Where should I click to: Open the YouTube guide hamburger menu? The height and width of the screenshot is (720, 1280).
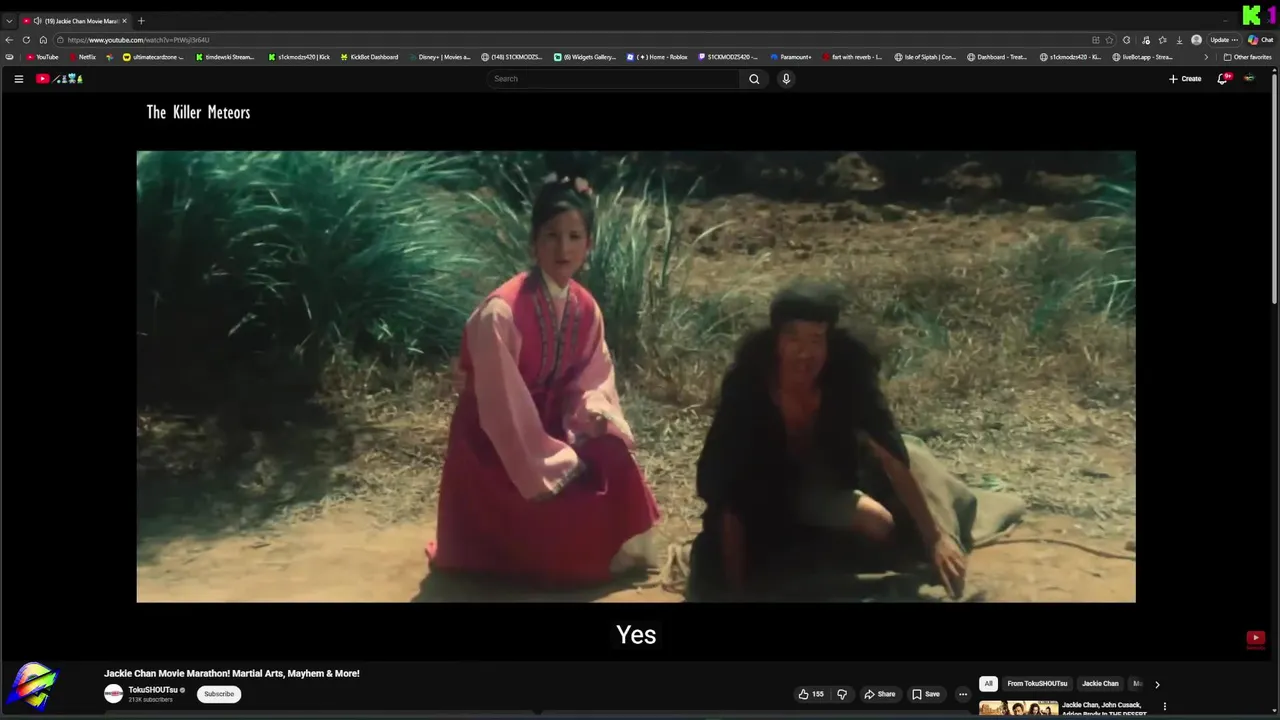18,79
